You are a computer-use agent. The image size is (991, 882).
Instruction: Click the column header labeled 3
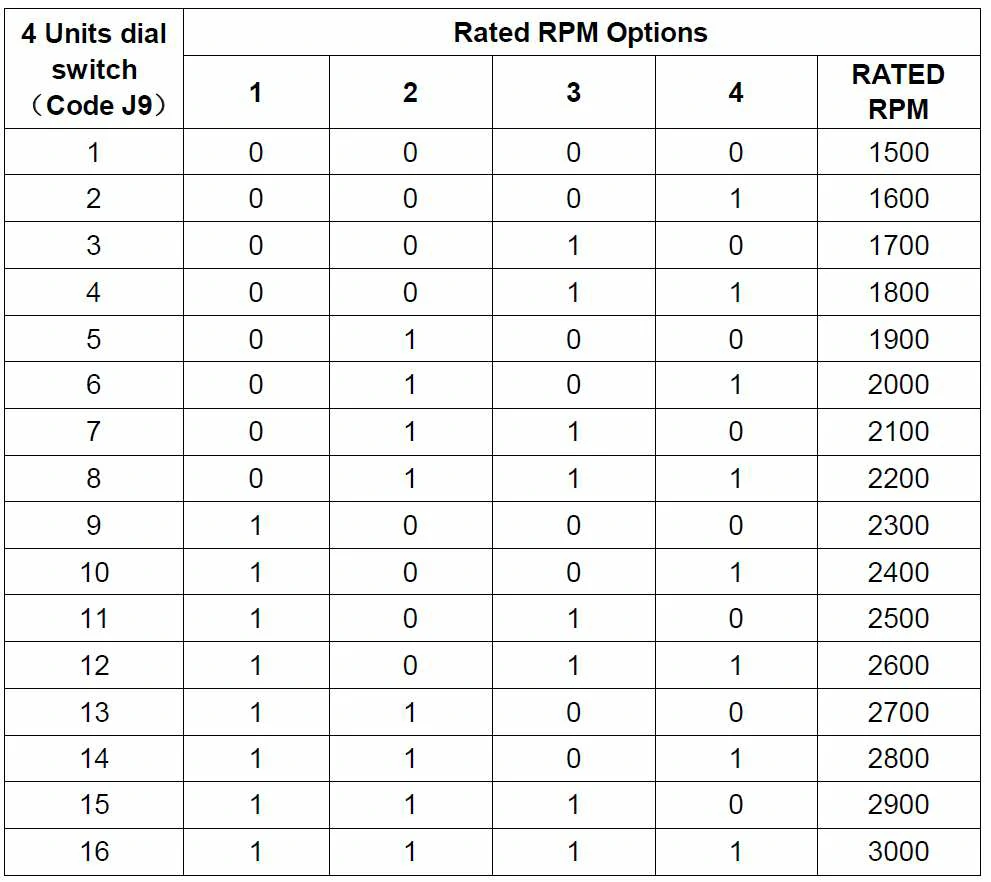coord(573,92)
